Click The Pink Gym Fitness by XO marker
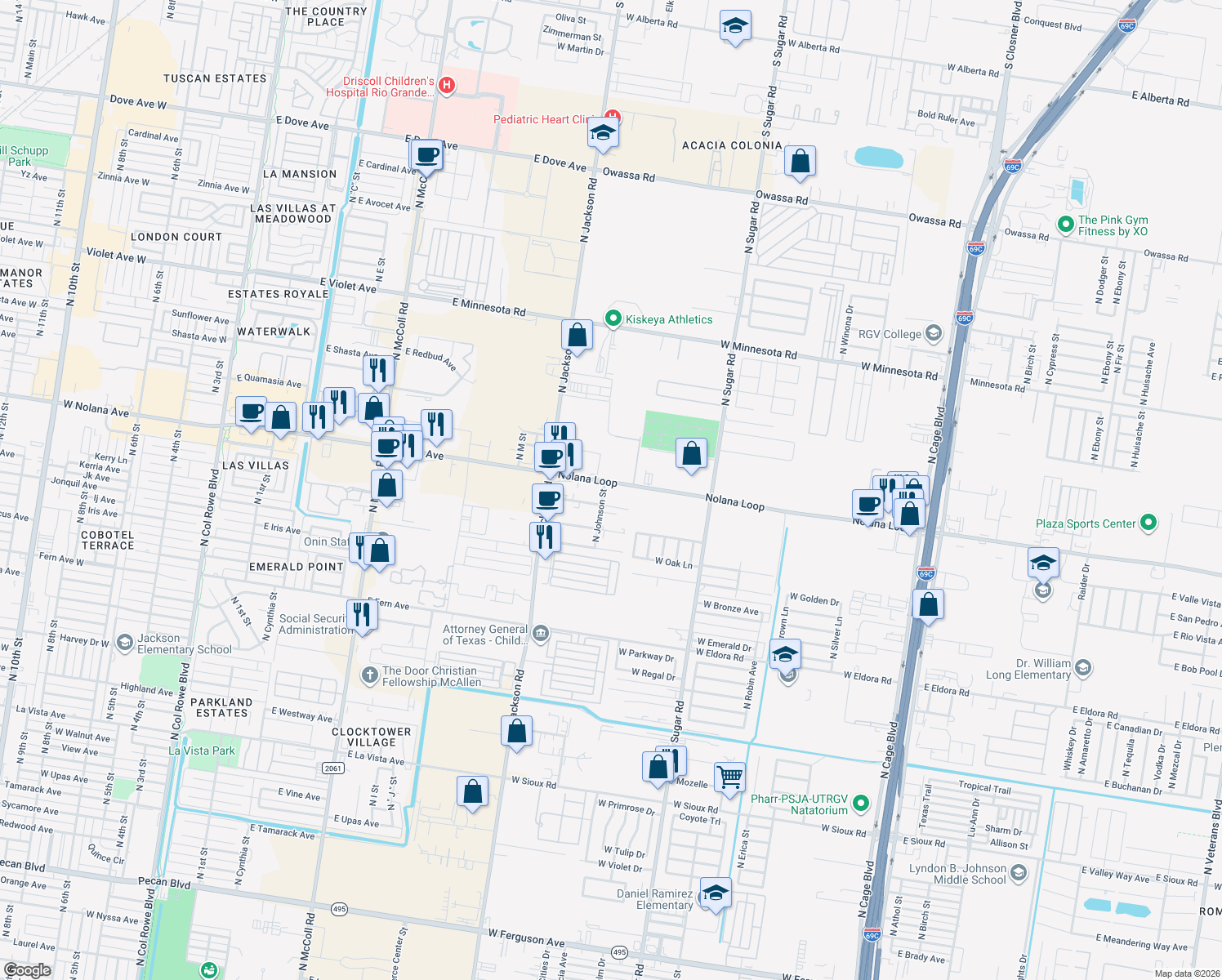This screenshot has height=980, width=1222. [1066, 225]
